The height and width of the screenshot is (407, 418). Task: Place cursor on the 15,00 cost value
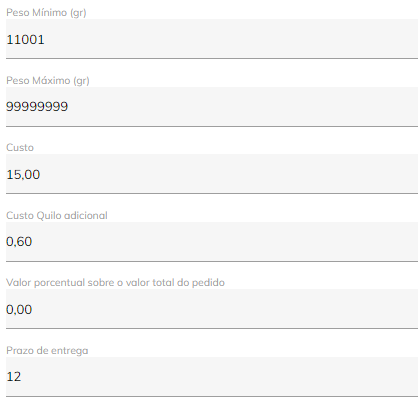pos(23,175)
